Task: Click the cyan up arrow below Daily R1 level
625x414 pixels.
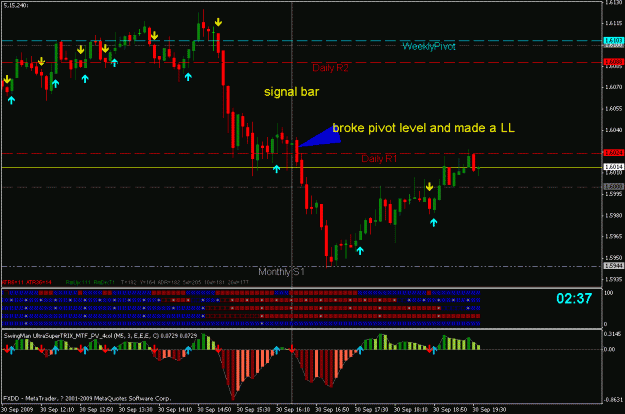Action: 276,169
